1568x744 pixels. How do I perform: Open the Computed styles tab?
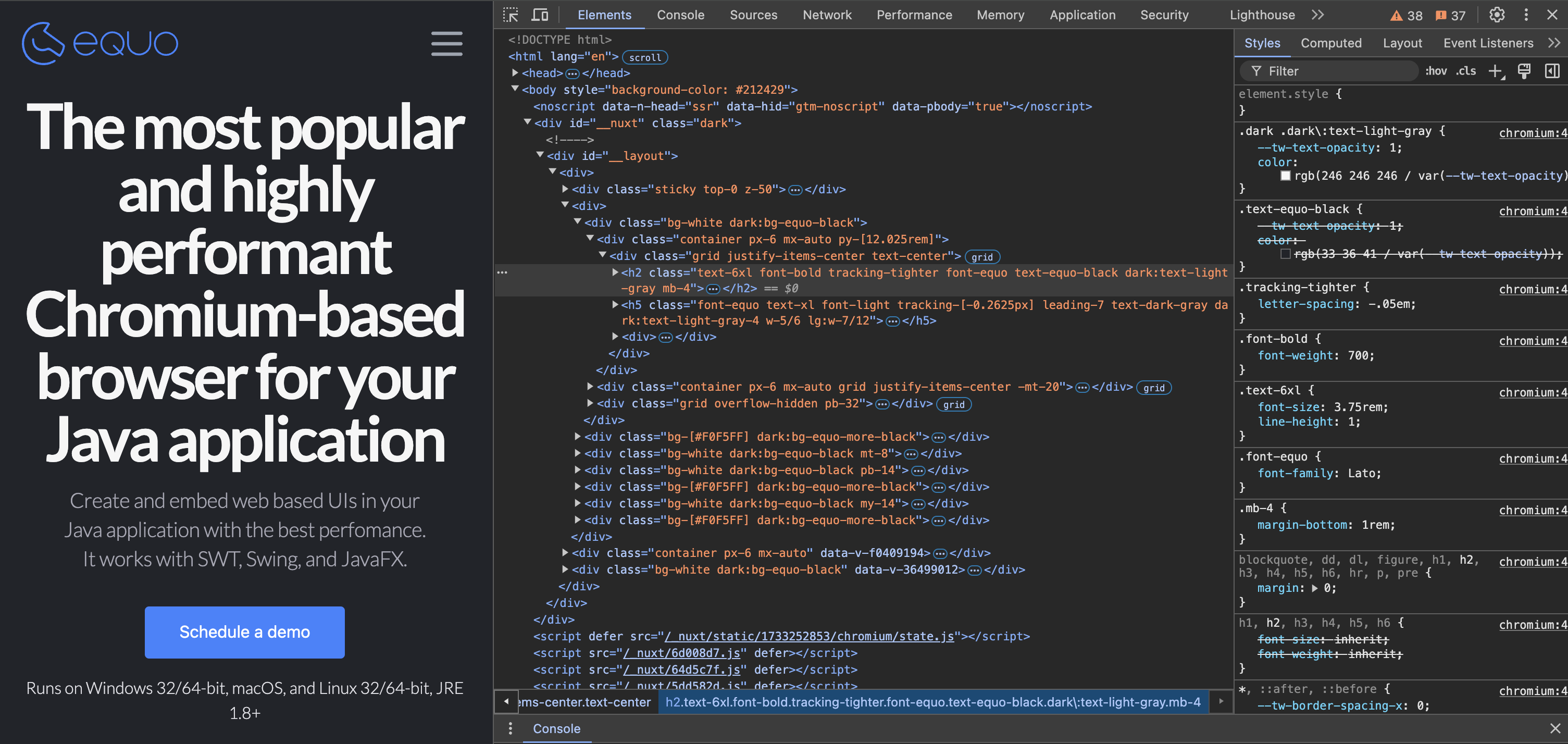1332,43
